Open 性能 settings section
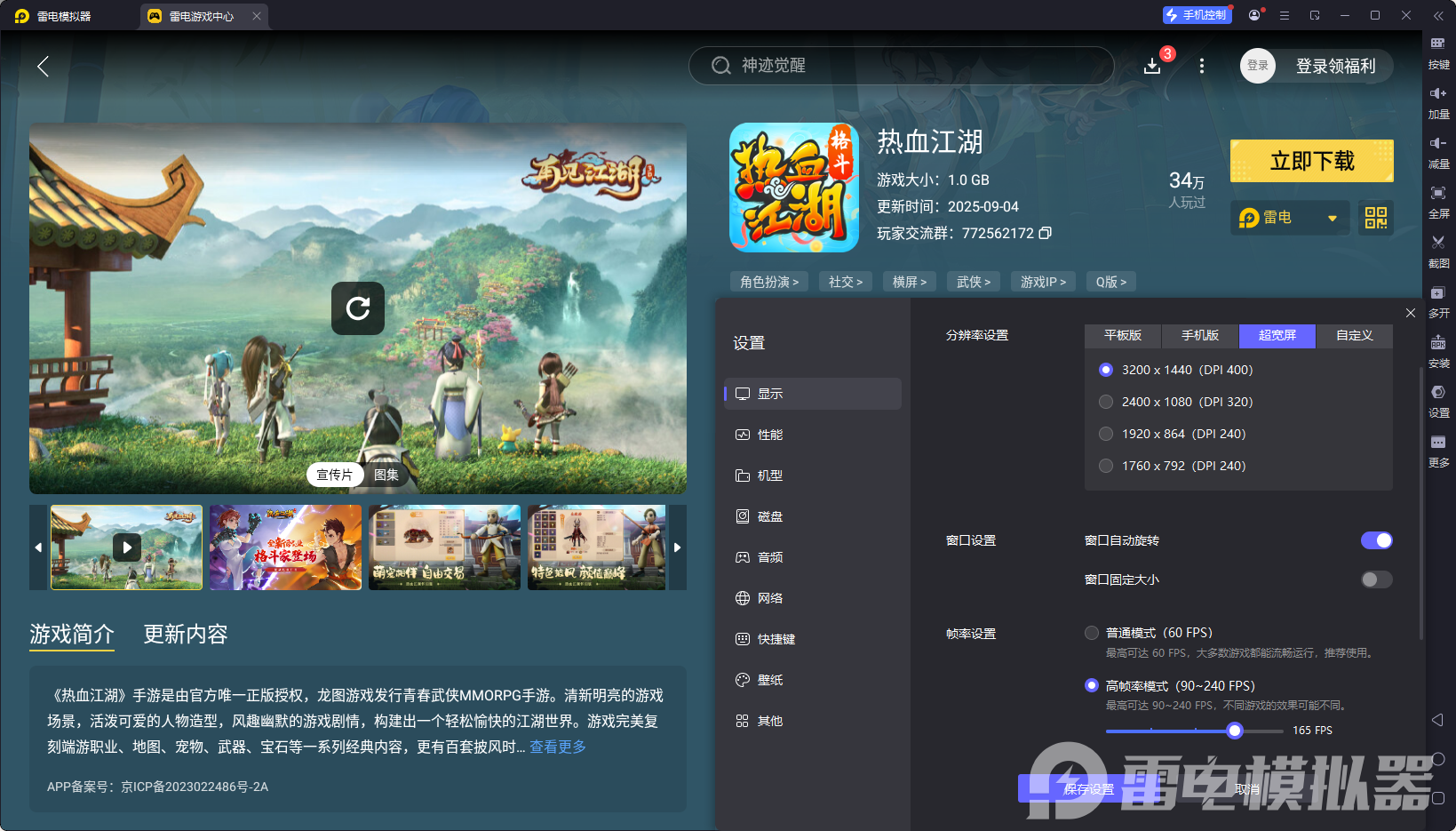 click(x=813, y=435)
